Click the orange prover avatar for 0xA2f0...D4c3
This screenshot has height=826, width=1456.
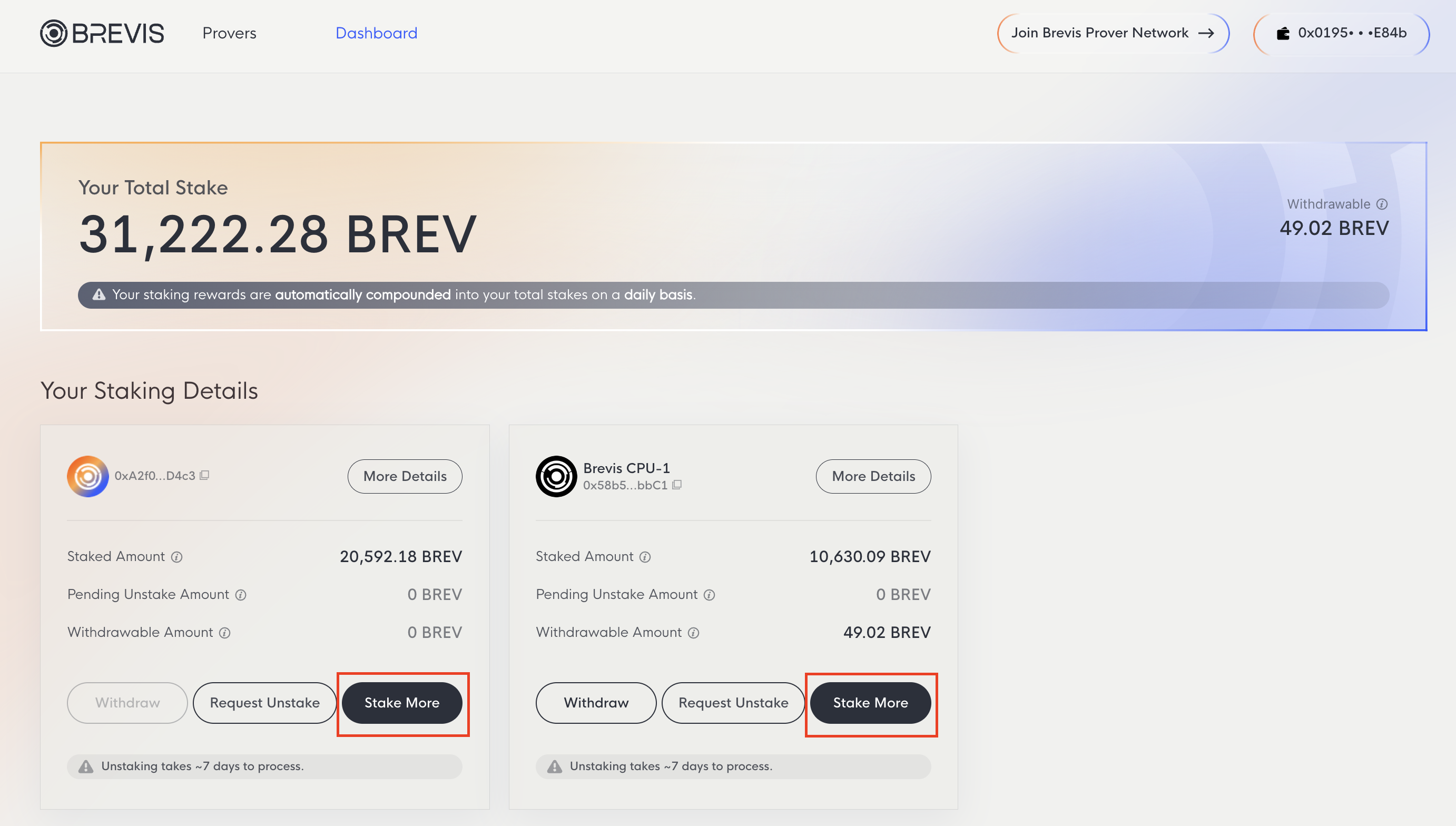click(88, 477)
